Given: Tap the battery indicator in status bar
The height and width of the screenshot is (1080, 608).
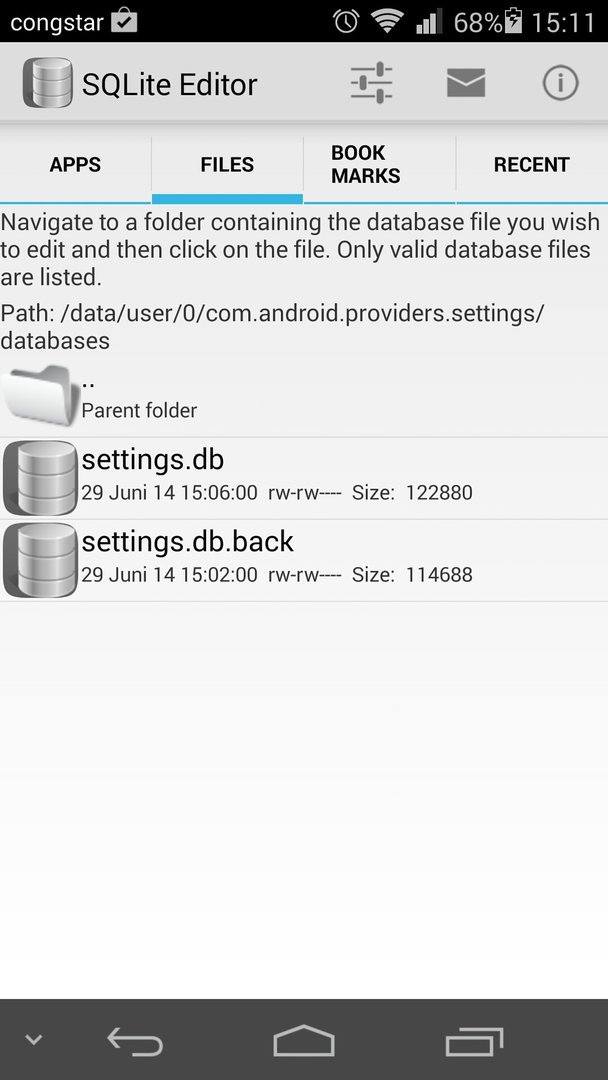Looking at the screenshot, I should [514, 21].
